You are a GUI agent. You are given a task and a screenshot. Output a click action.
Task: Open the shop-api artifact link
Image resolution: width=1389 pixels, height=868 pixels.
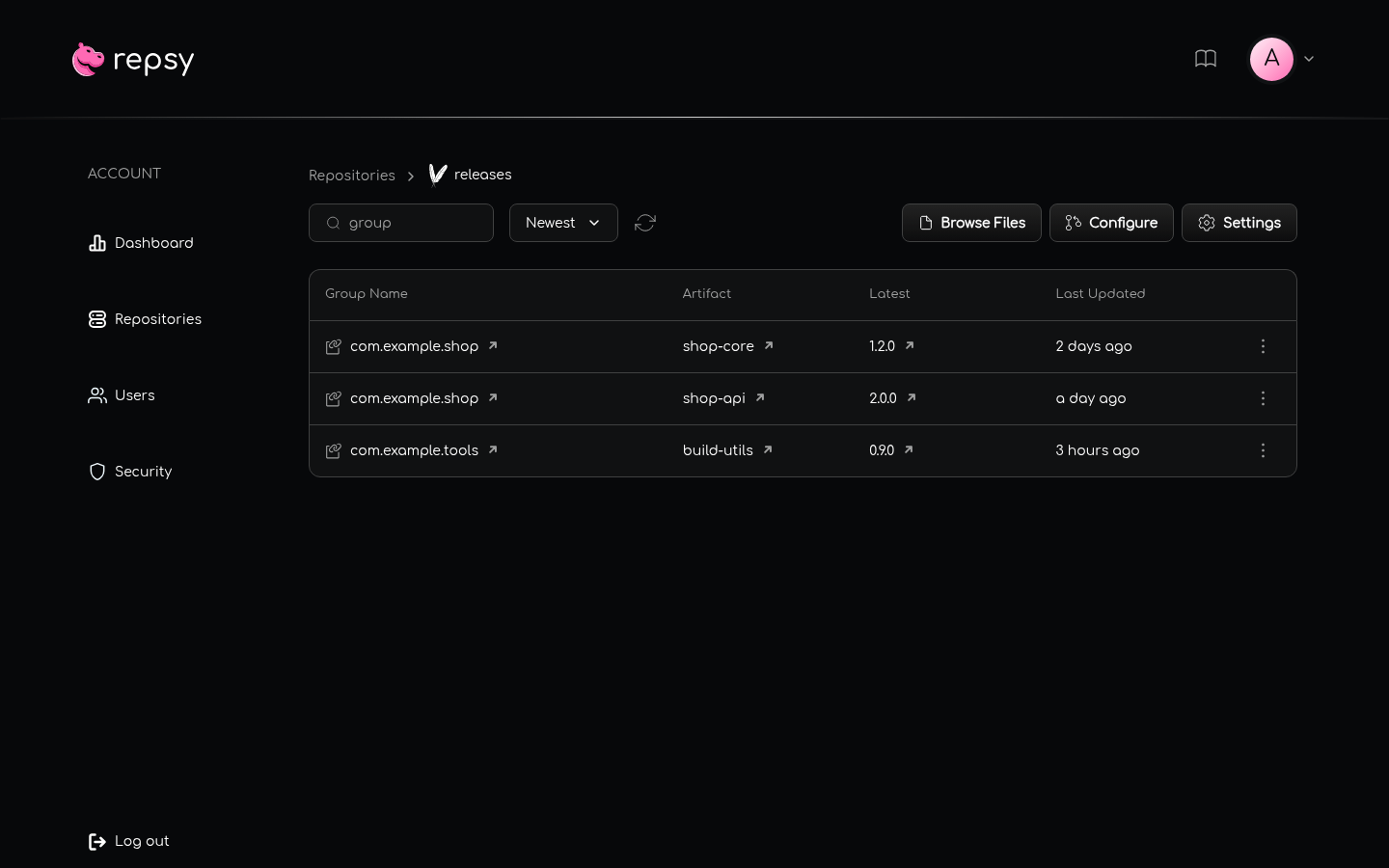tap(723, 398)
